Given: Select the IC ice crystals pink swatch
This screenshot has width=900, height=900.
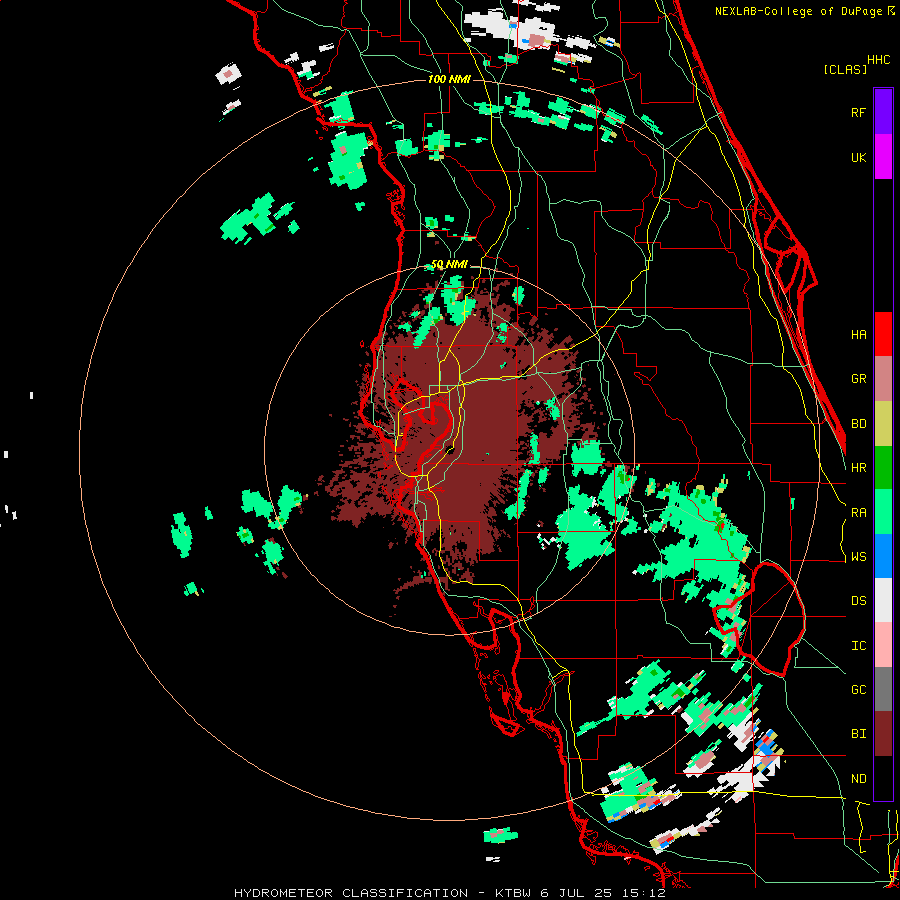Looking at the screenshot, I should 883,645.
